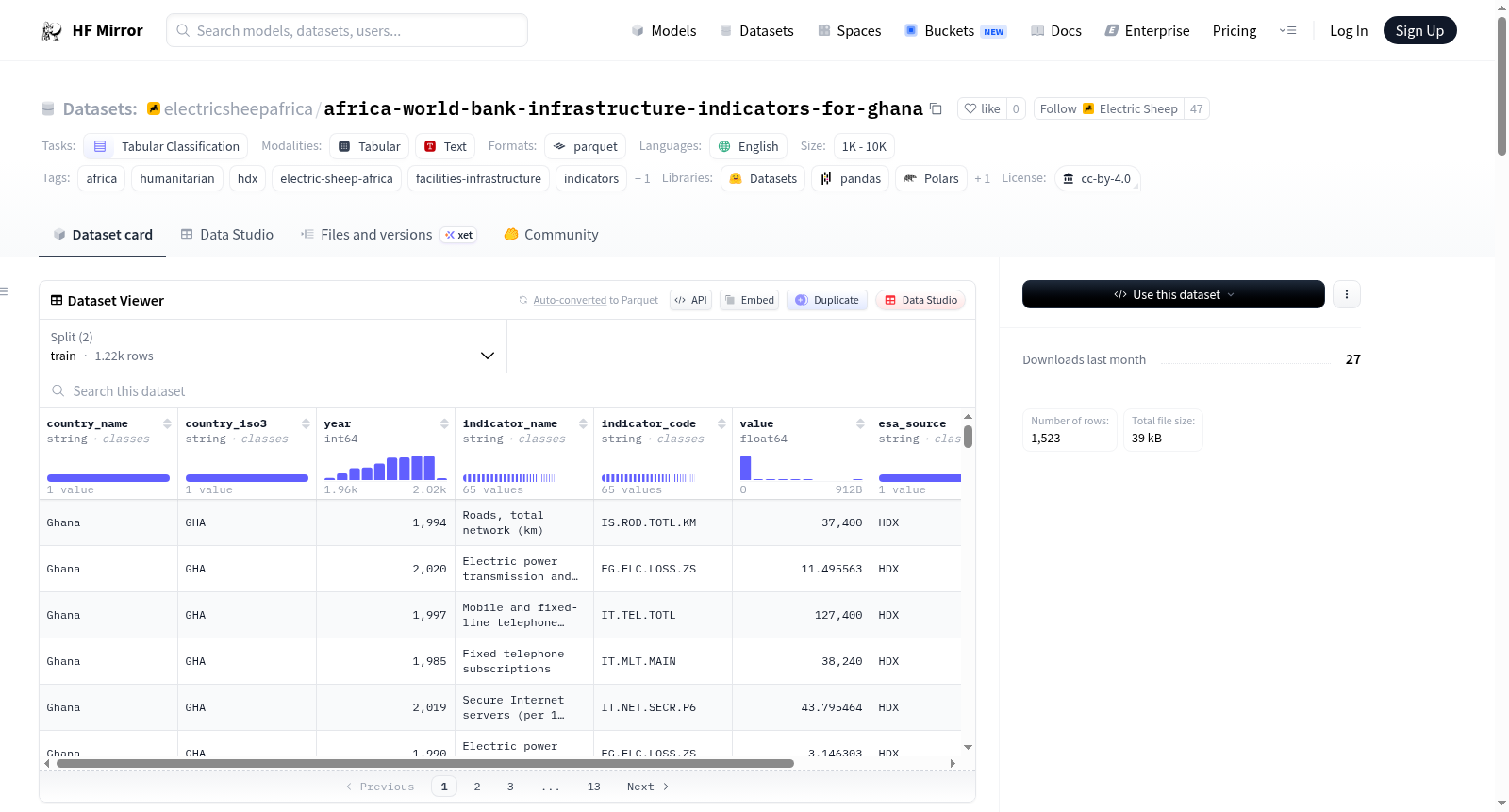Click the Embed button
1509x812 pixels.
[x=749, y=300]
